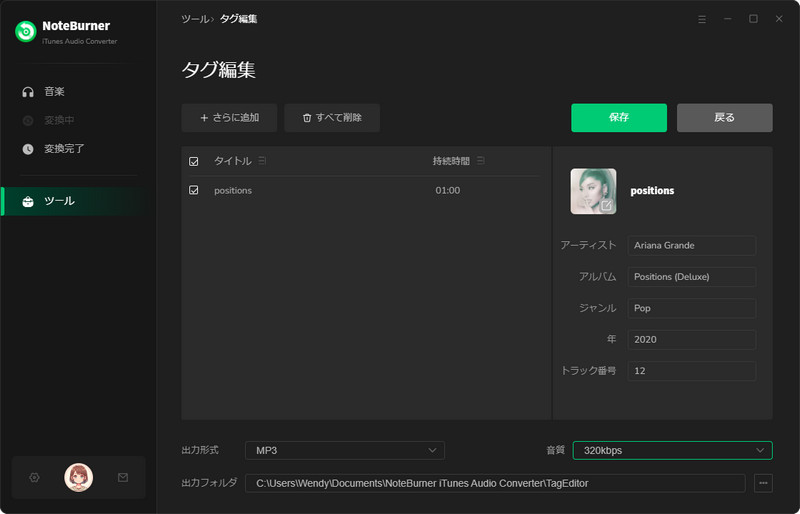Image resolution: width=800 pixels, height=514 pixels.
Task: Click the すべて削除 button
Action: click(332, 118)
